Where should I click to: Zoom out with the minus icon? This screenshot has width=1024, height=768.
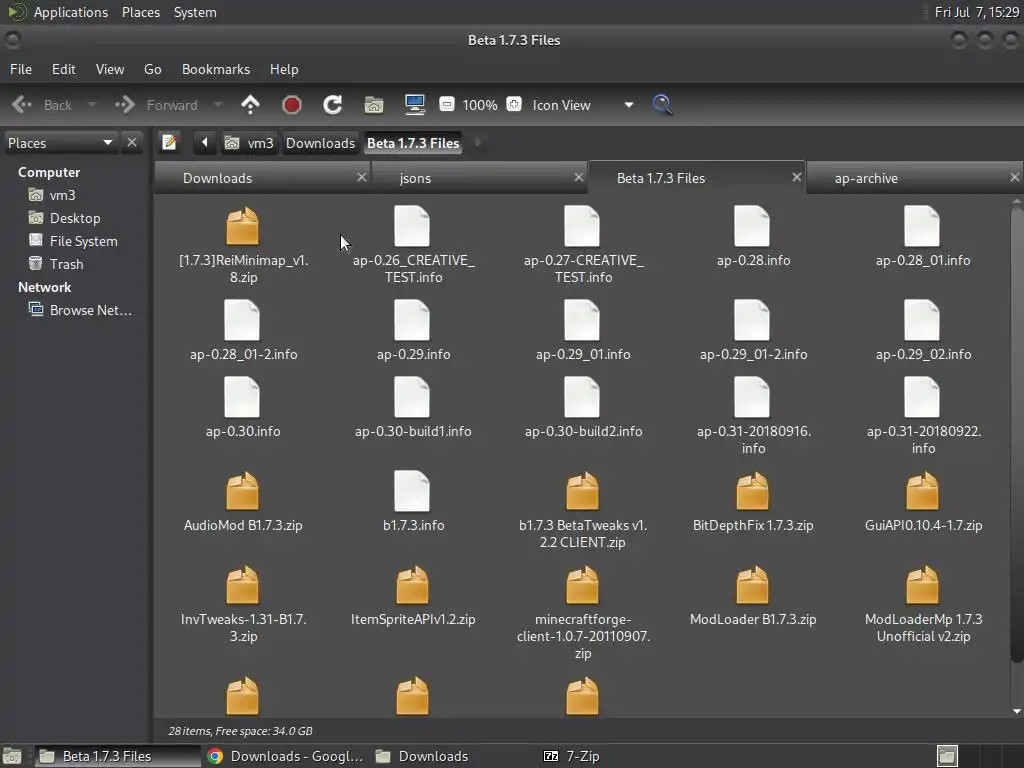(447, 104)
